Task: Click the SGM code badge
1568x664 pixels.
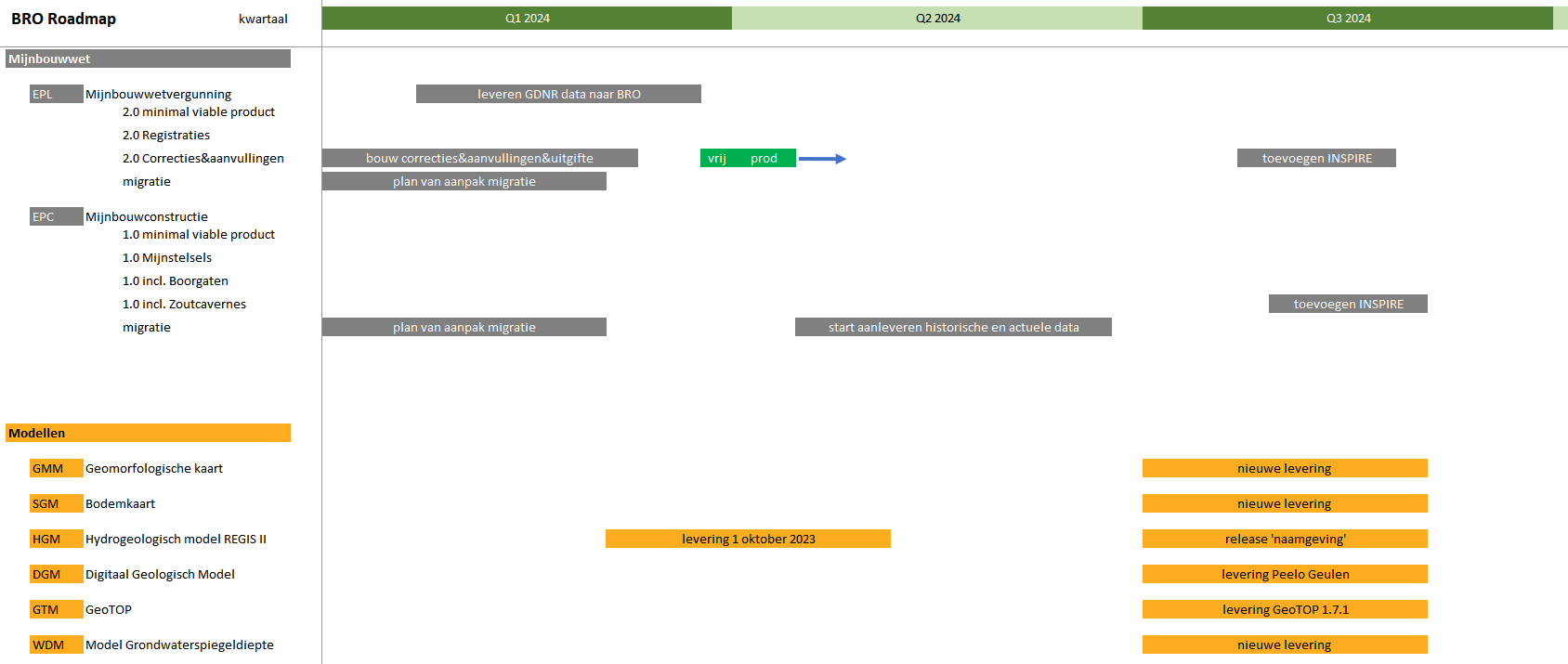Action: pos(56,504)
